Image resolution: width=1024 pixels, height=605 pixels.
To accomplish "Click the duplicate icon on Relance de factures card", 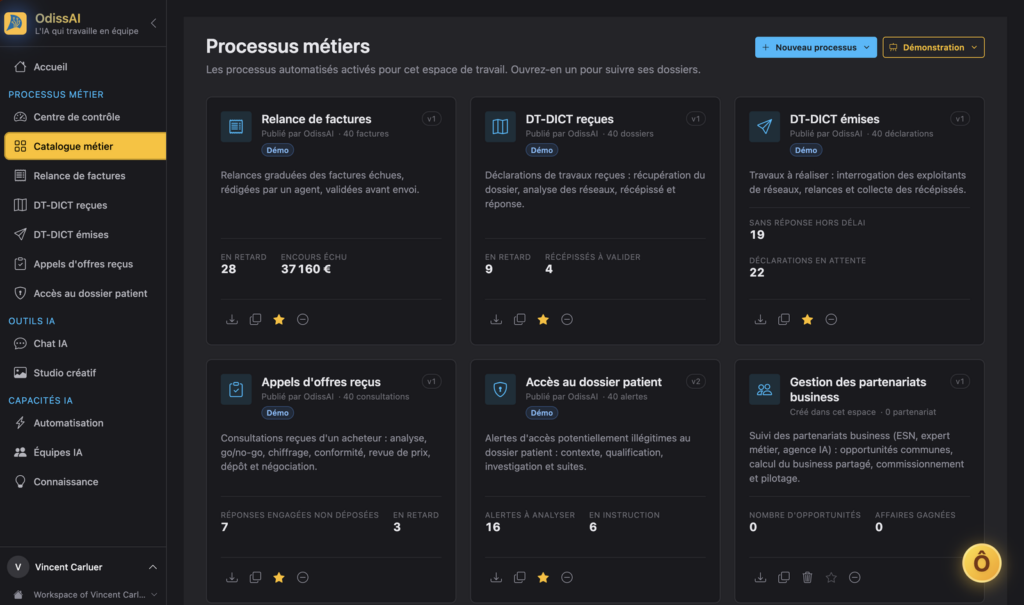I will coord(255,319).
